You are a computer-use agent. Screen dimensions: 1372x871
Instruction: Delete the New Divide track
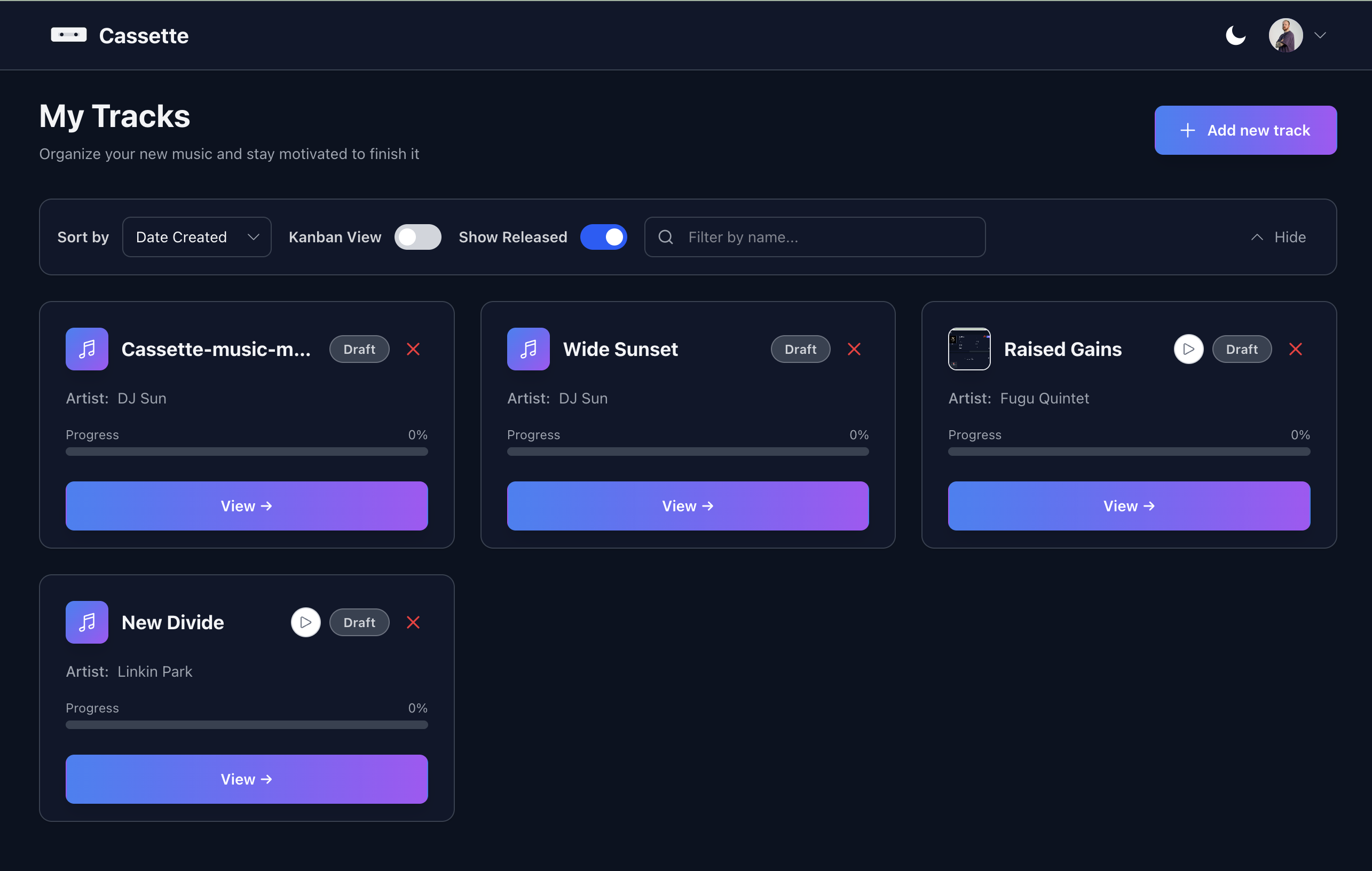point(413,623)
